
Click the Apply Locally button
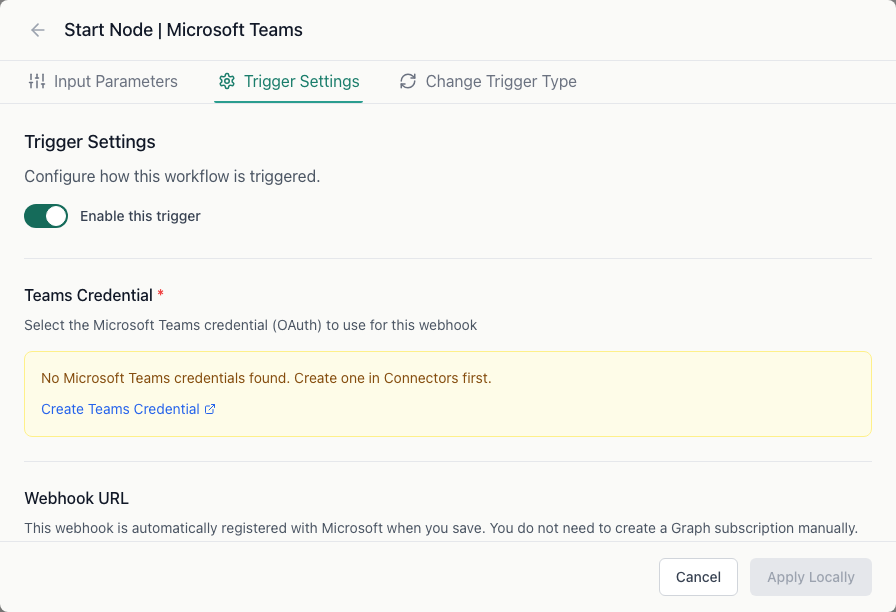pyautogui.click(x=810, y=577)
